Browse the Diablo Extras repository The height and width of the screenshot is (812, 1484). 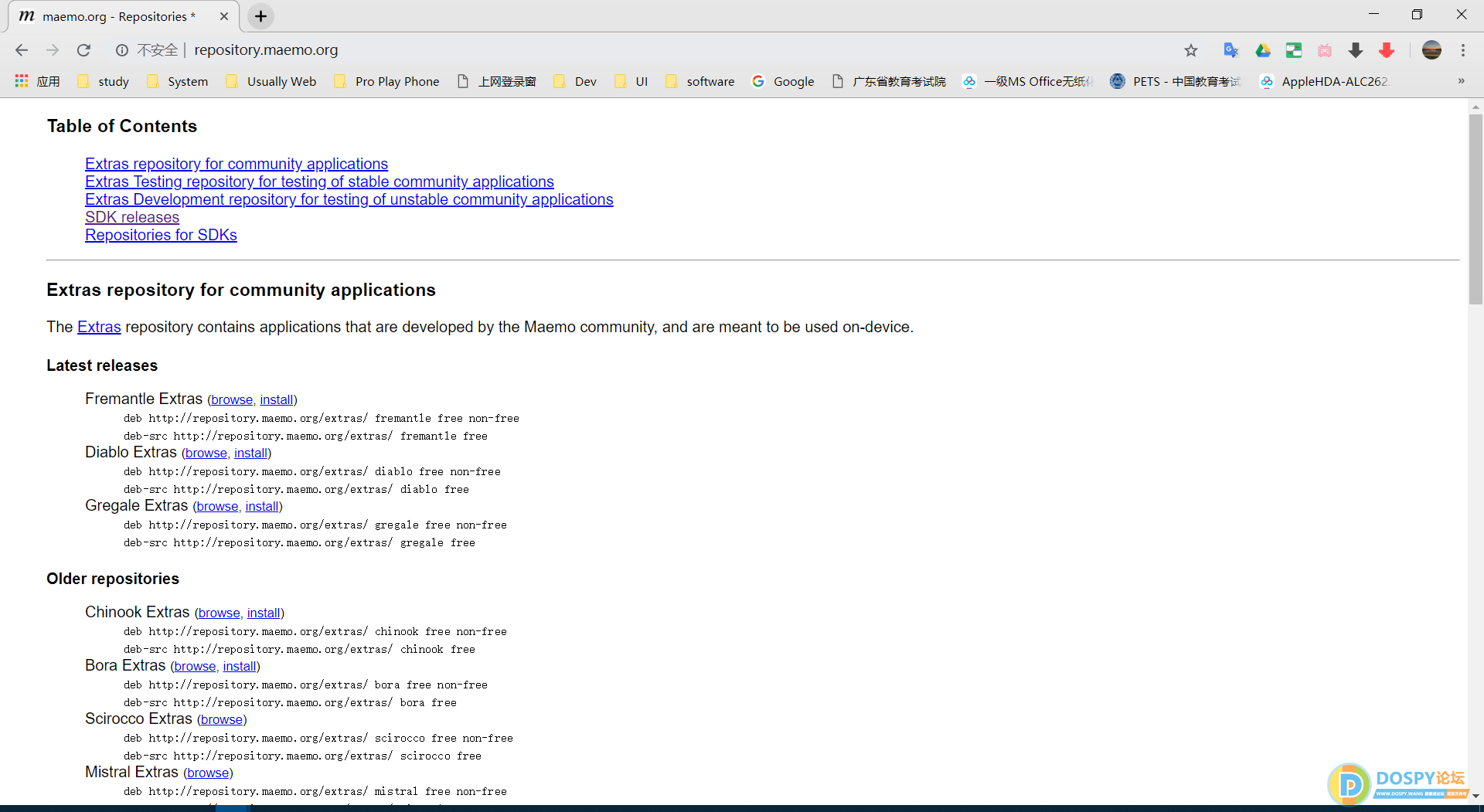click(x=206, y=453)
